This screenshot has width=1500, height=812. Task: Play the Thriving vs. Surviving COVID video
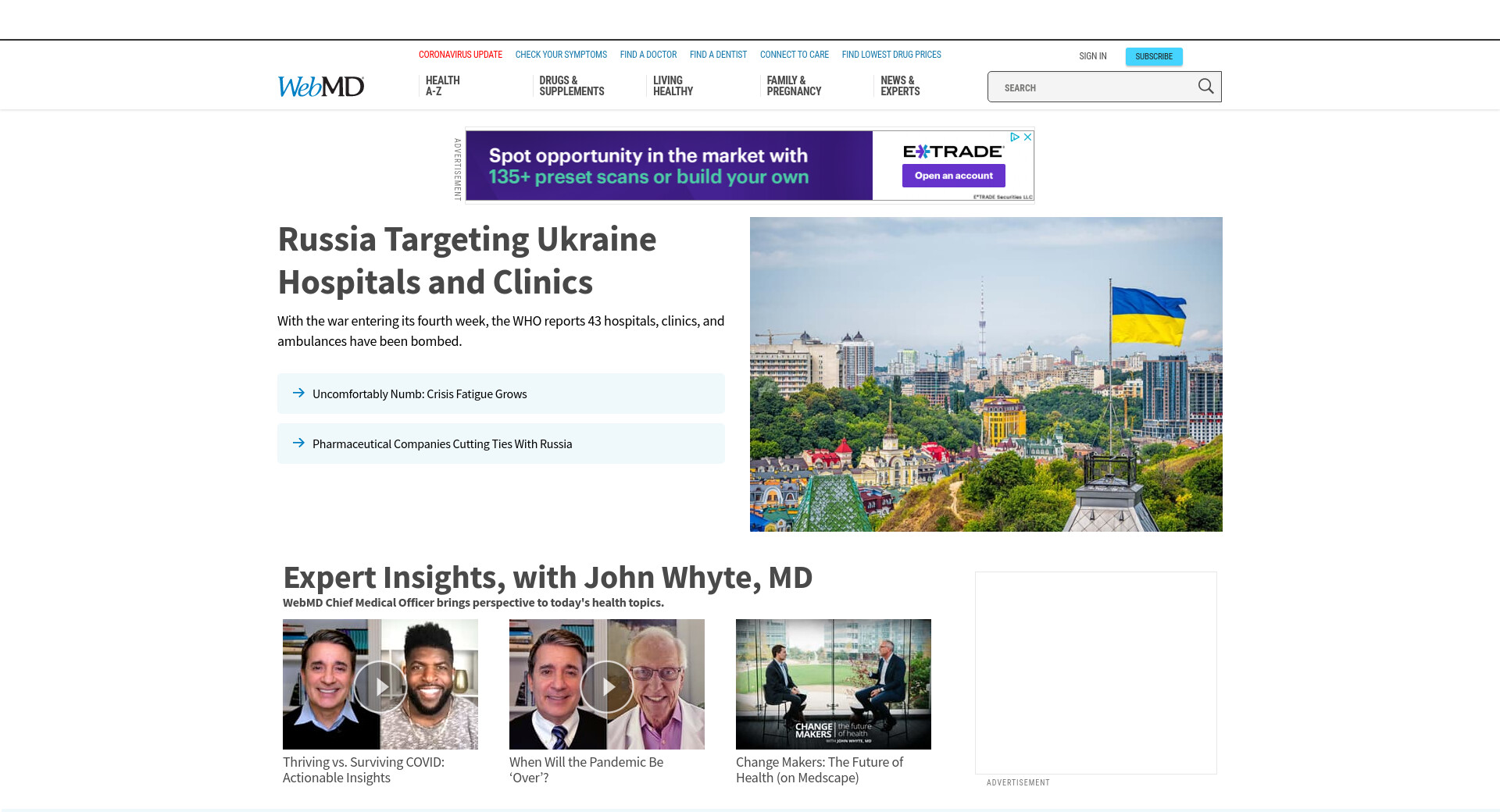(x=380, y=686)
